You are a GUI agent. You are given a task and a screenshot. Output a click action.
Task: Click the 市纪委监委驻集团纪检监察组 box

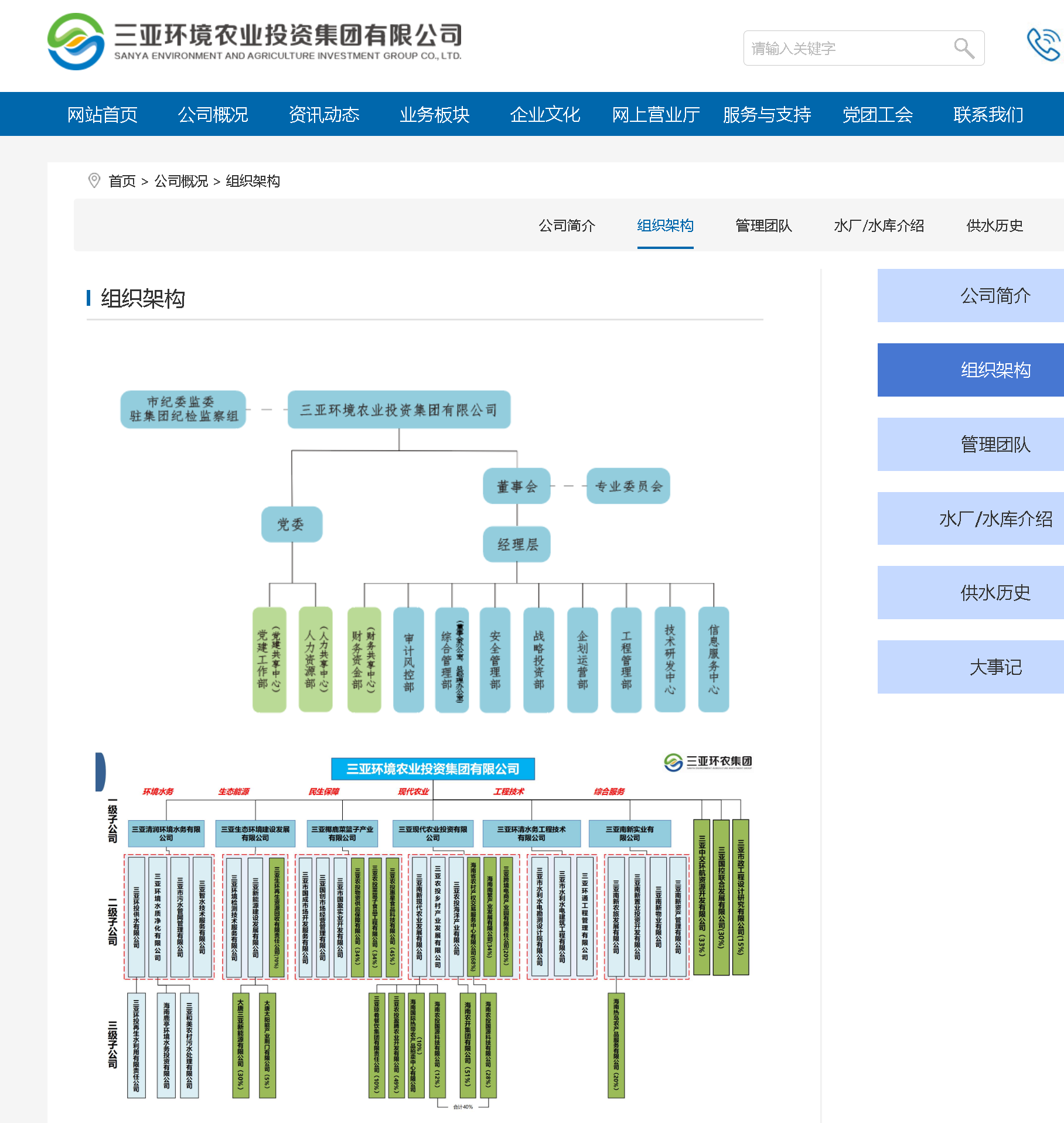point(183,409)
